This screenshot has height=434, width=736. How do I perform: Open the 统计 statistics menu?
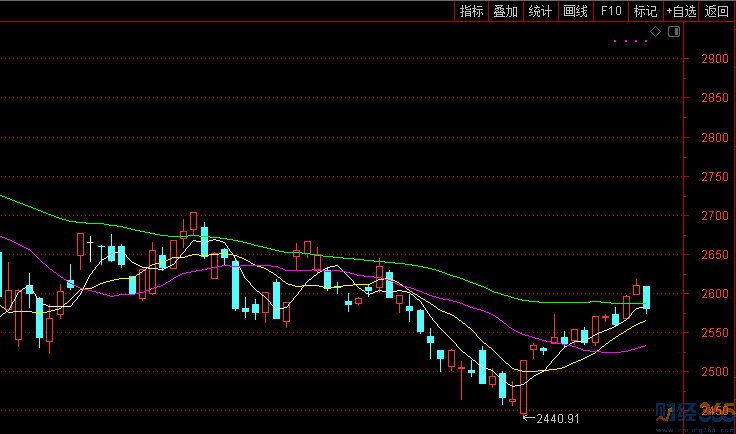pos(540,11)
